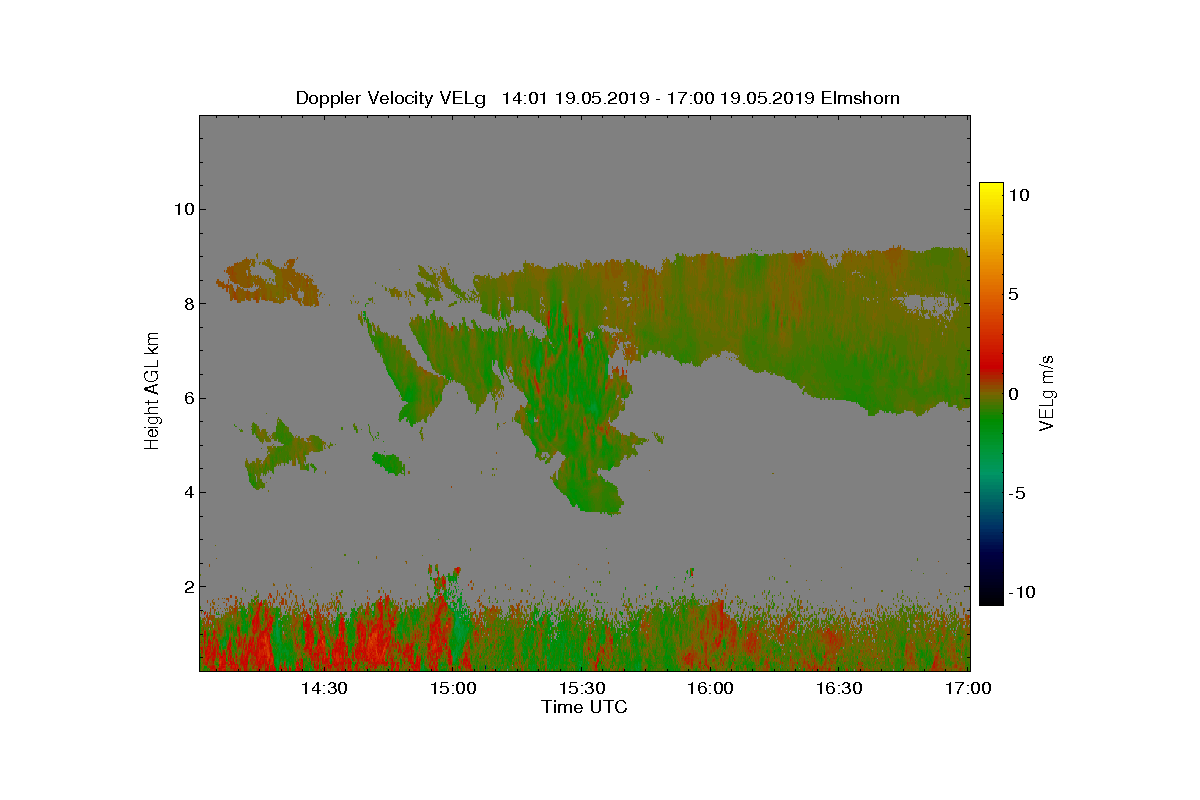Screen dimensions: 1200x800
Task: Click the small cloud patch at 8.5 km near 14:15
Action: [x=270, y=282]
